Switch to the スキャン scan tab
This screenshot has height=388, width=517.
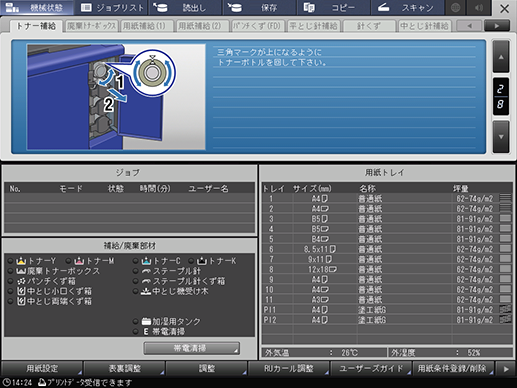click(x=407, y=8)
